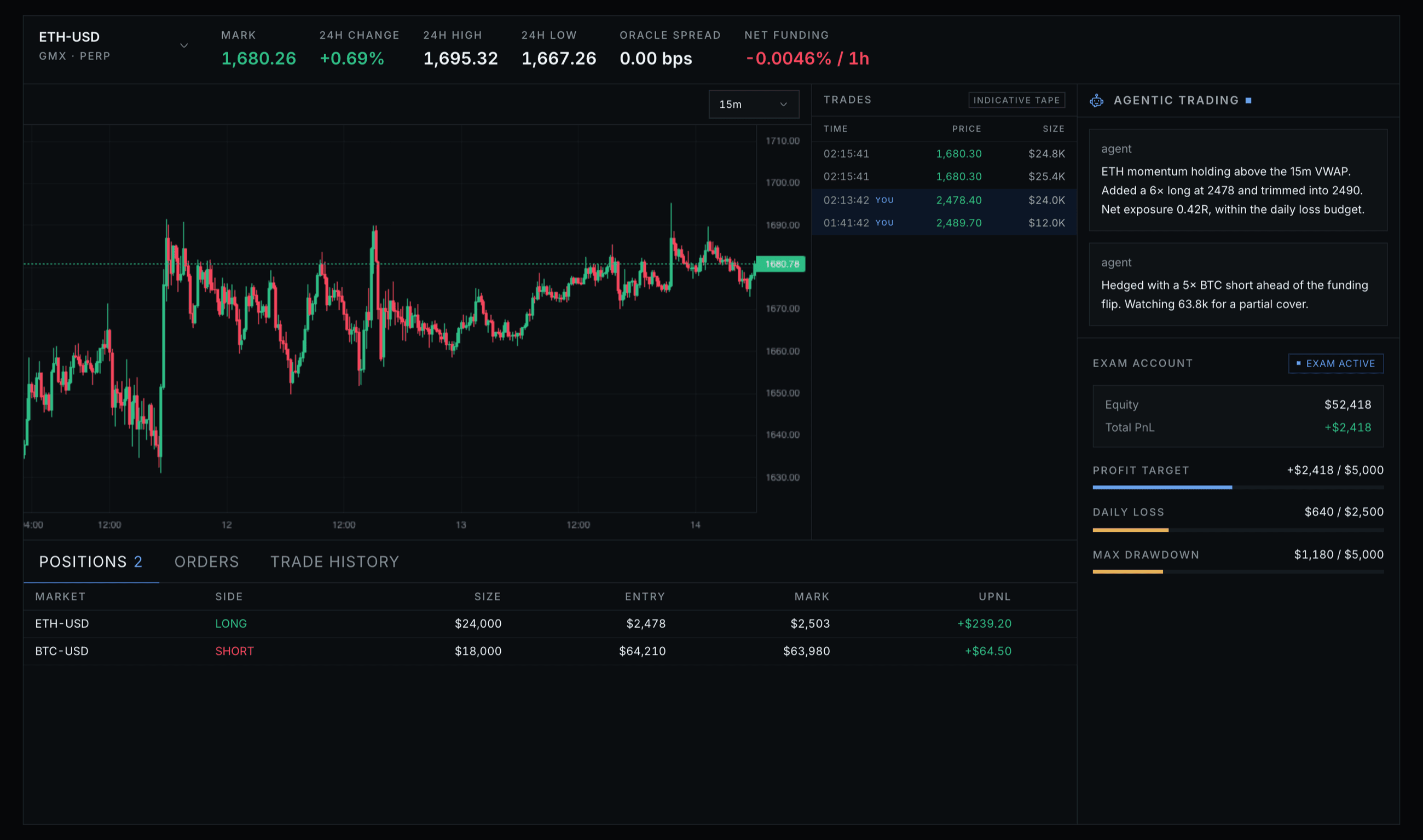Viewport: 1423px width, 840px height.
Task: Click the Net Funding -0.0046% / 1h value
Action: point(807,59)
